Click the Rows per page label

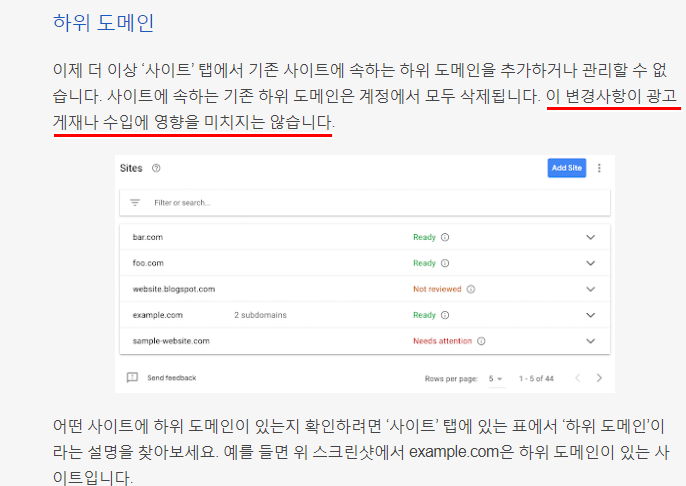(451, 379)
